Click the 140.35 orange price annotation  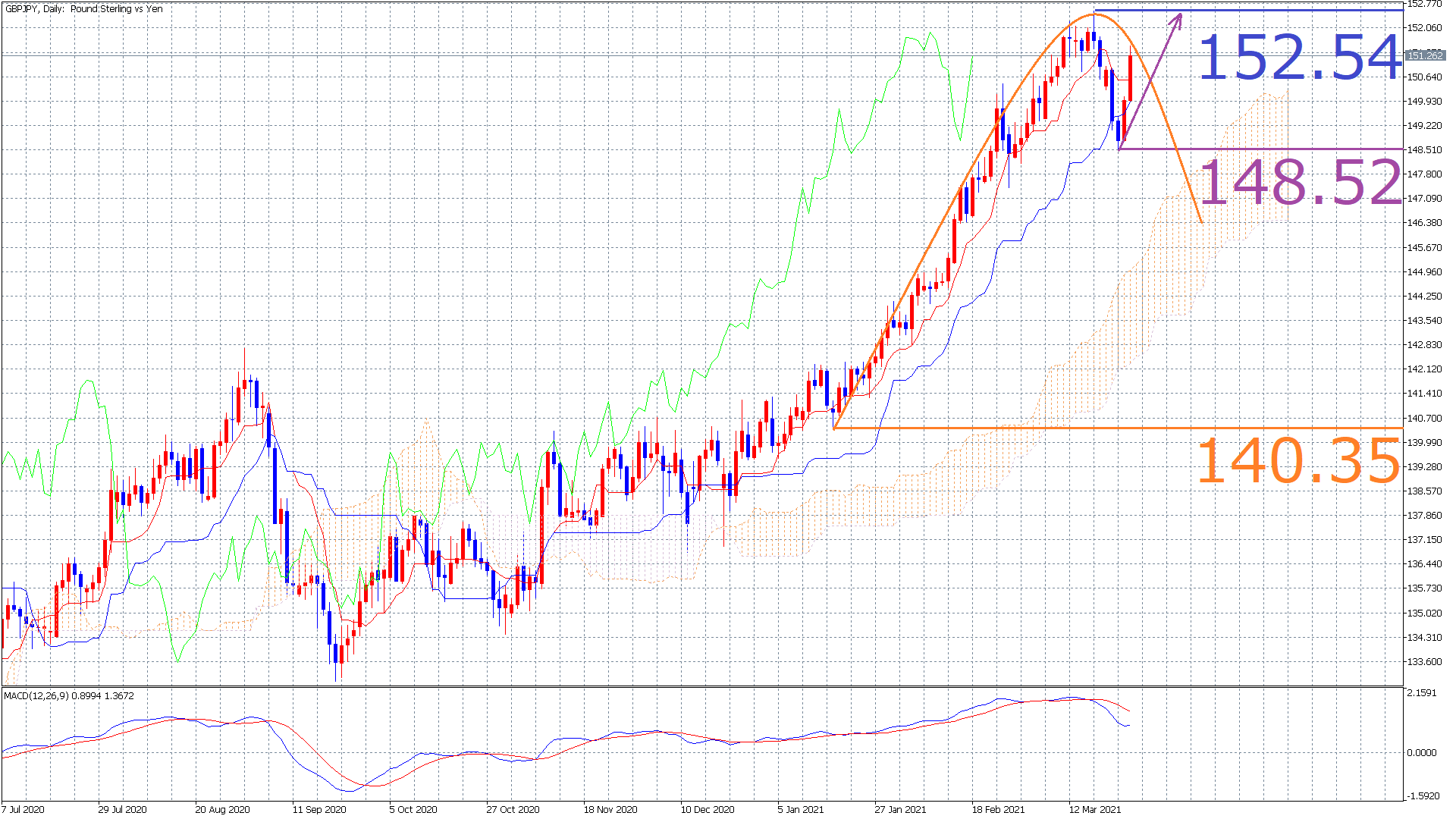[1298, 461]
